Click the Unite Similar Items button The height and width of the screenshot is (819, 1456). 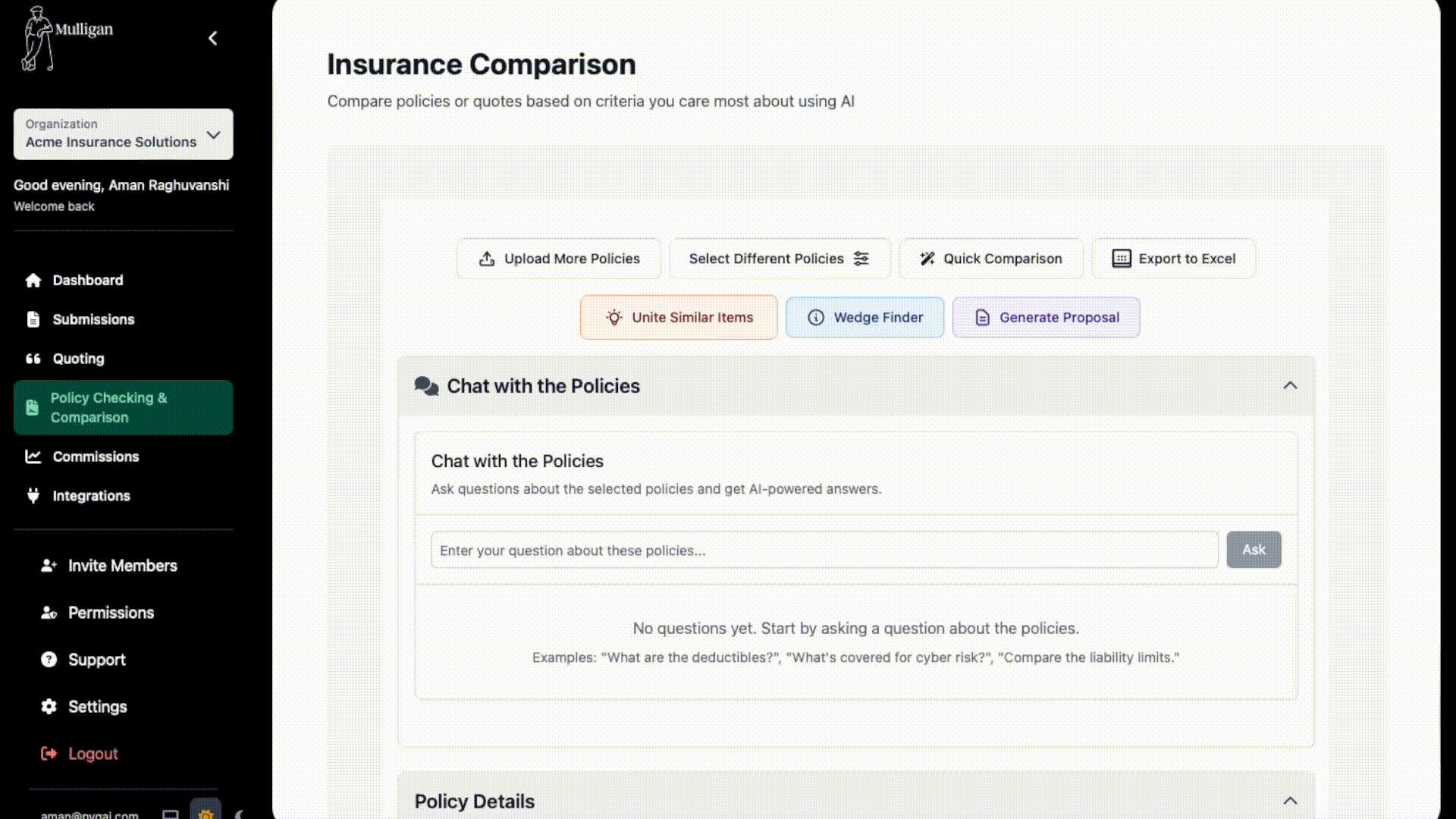point(679,318)
